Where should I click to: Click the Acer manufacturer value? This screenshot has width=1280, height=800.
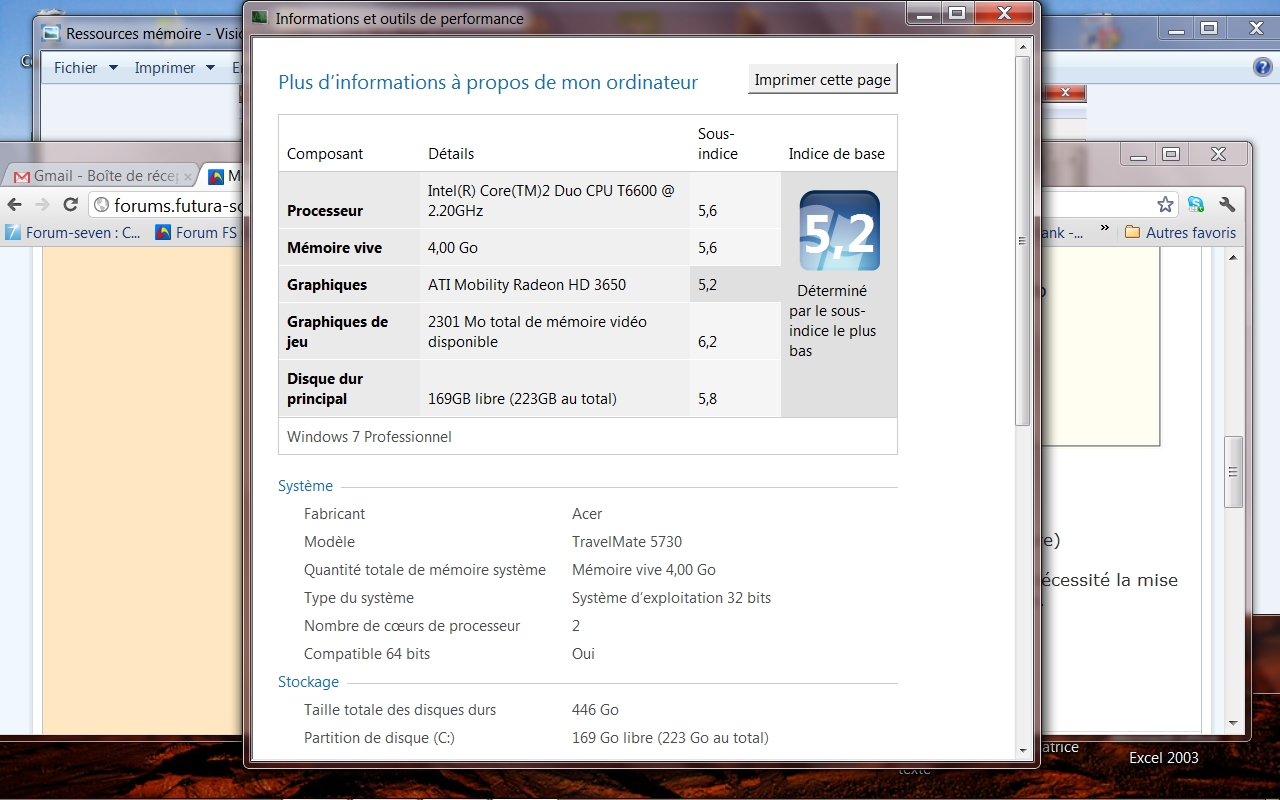(x=587, y=514)
